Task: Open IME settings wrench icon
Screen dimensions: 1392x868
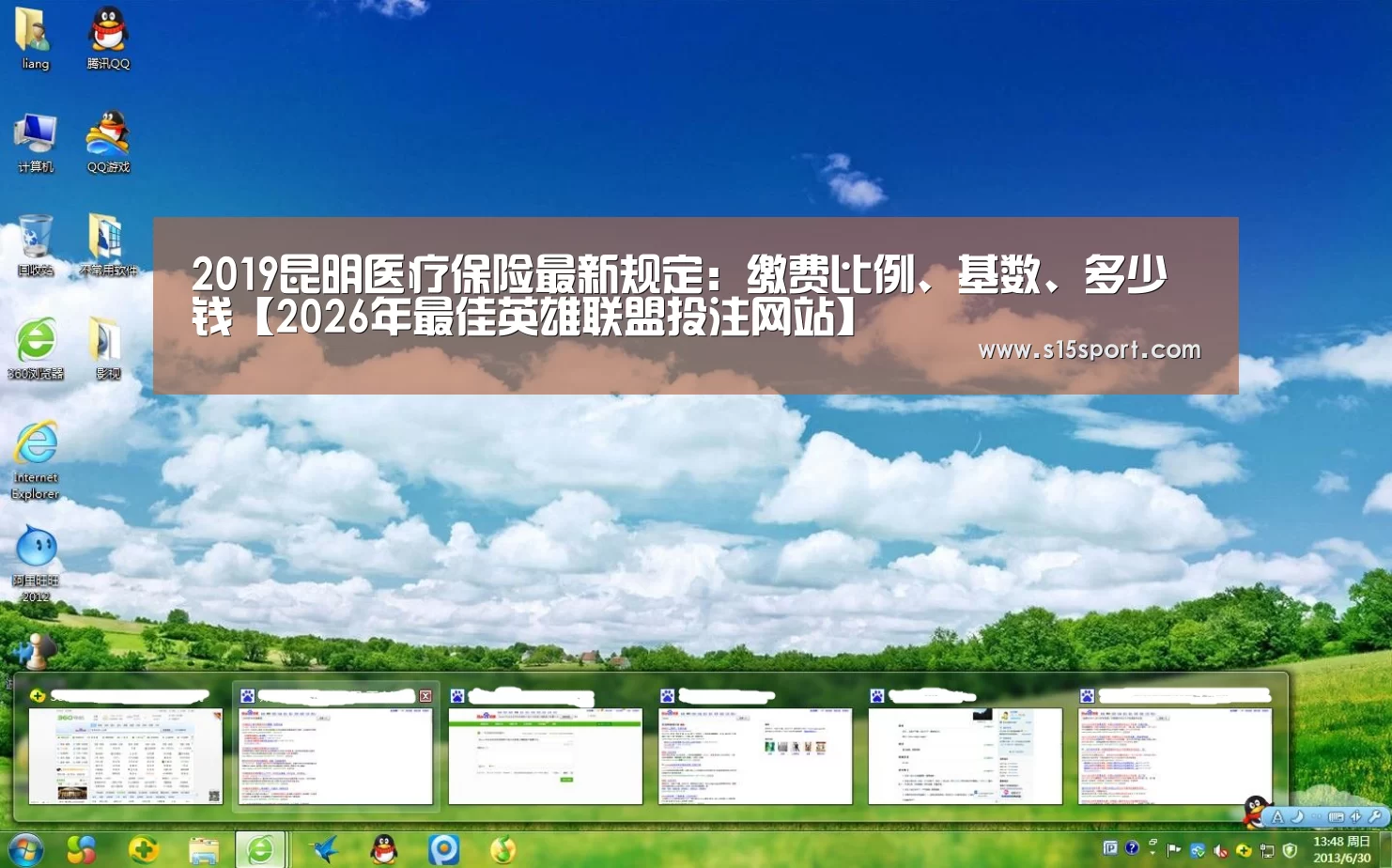Action: 1375,817
